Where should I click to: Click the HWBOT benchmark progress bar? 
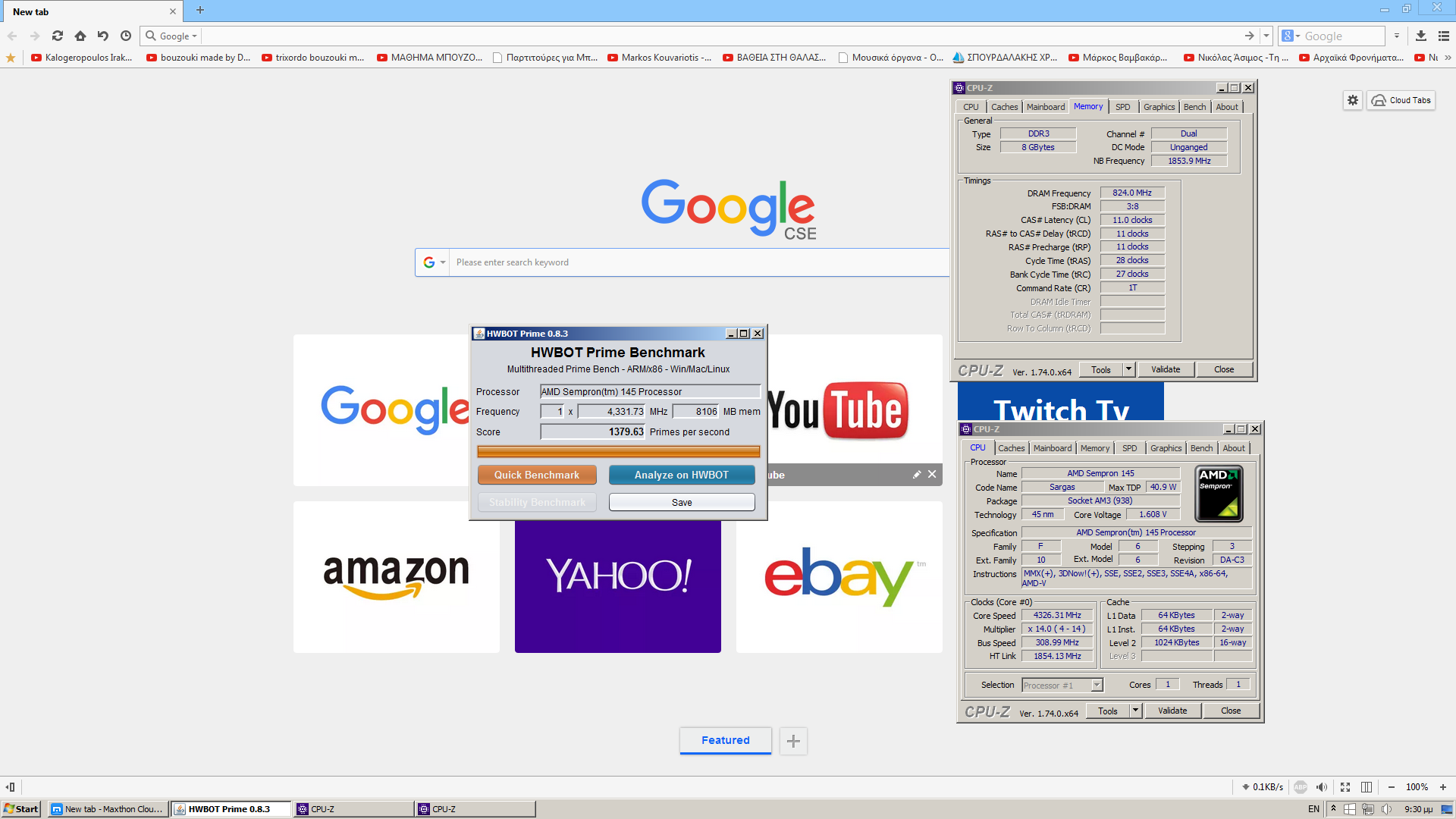click(x=619, y=452)
